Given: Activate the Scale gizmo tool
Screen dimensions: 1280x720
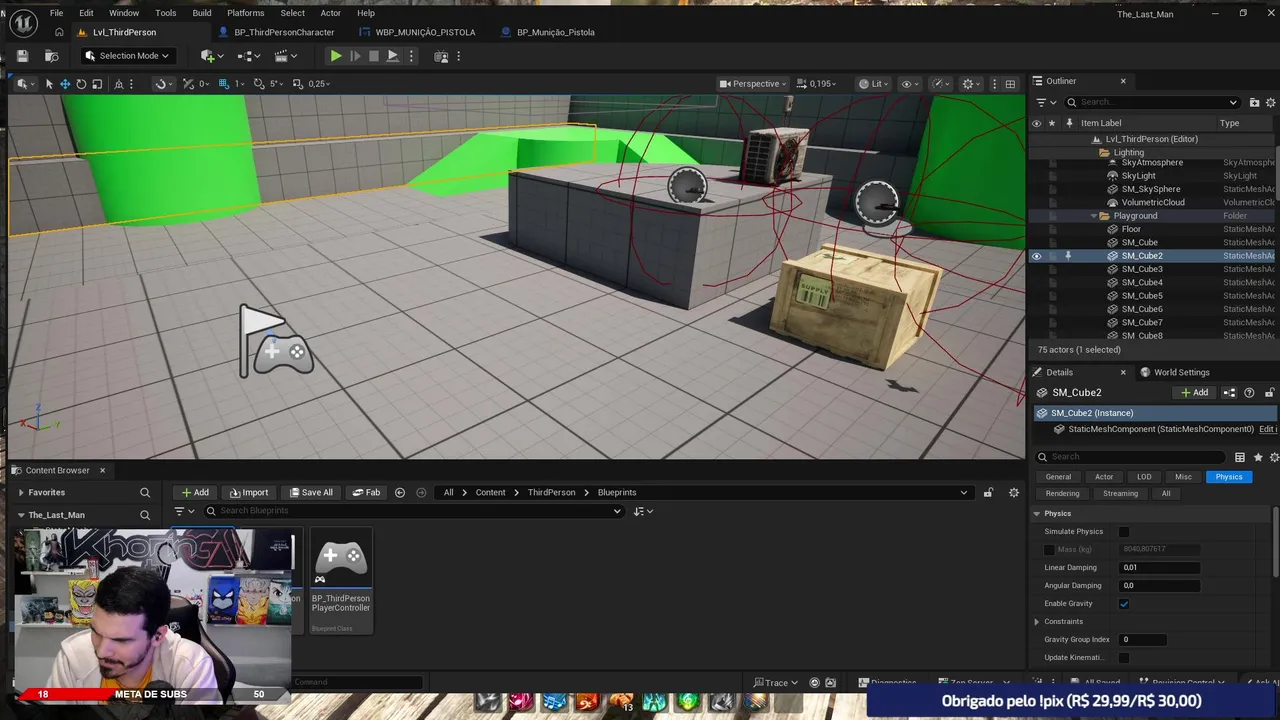Looking at the screenshot, I should (x=97, y=84).
